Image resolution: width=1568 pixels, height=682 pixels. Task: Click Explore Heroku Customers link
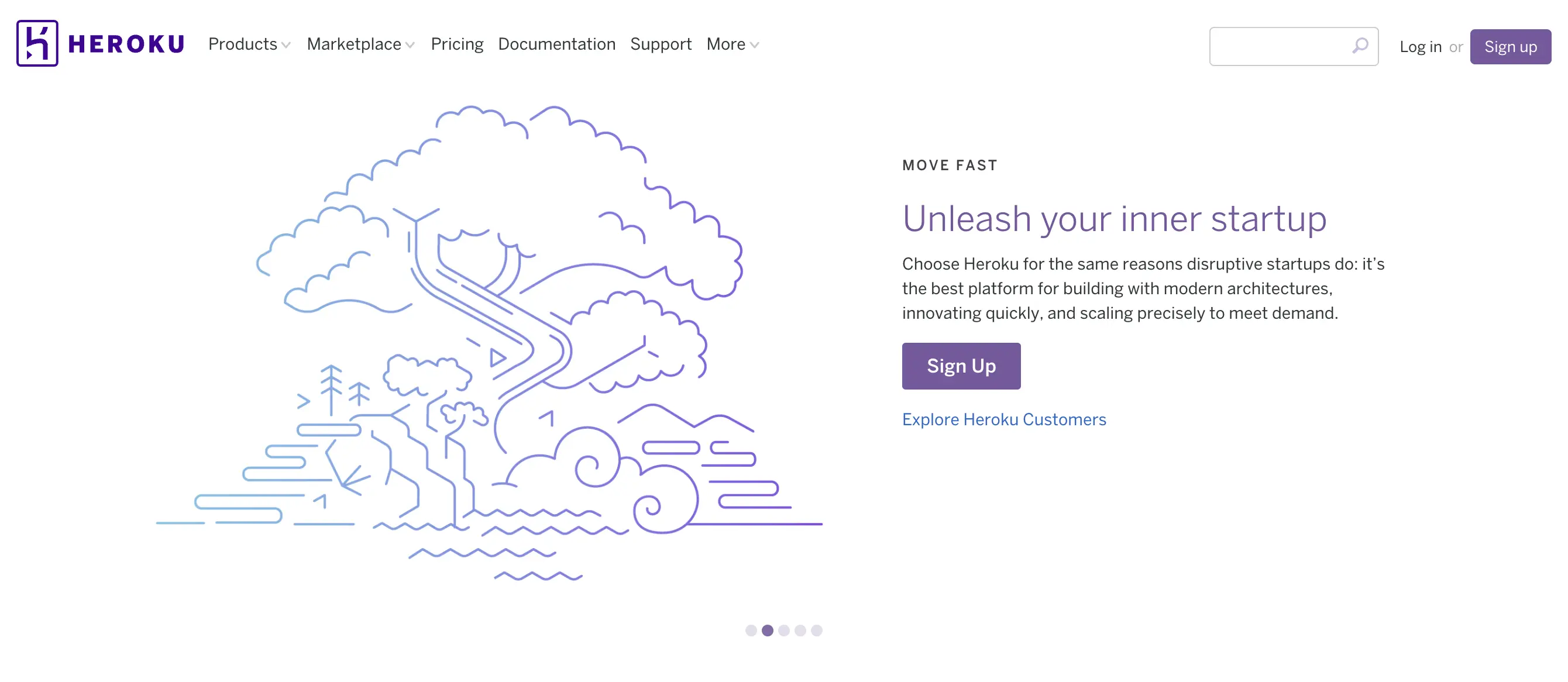click(x=1004, y=419)
